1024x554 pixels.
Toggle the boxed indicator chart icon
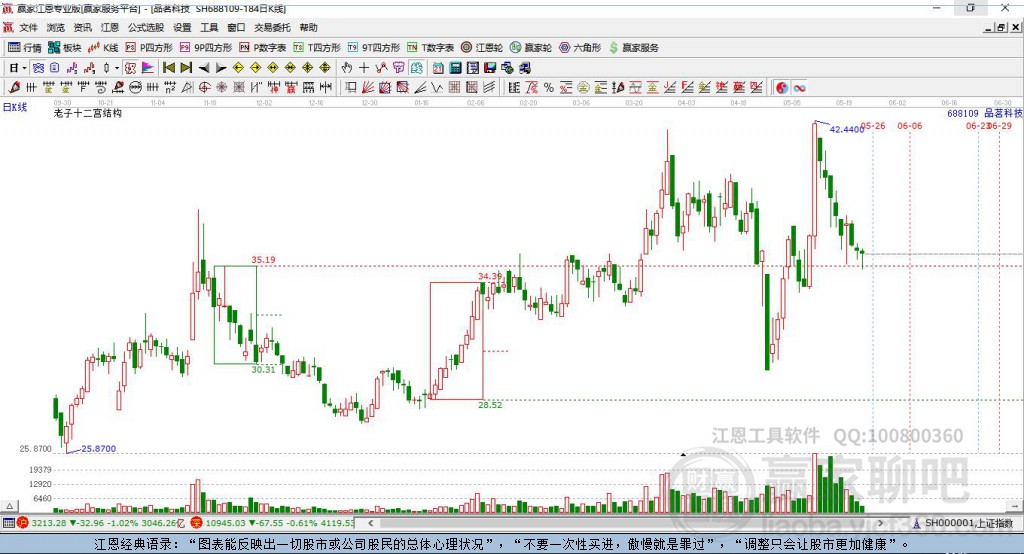[x=130, y=67]
